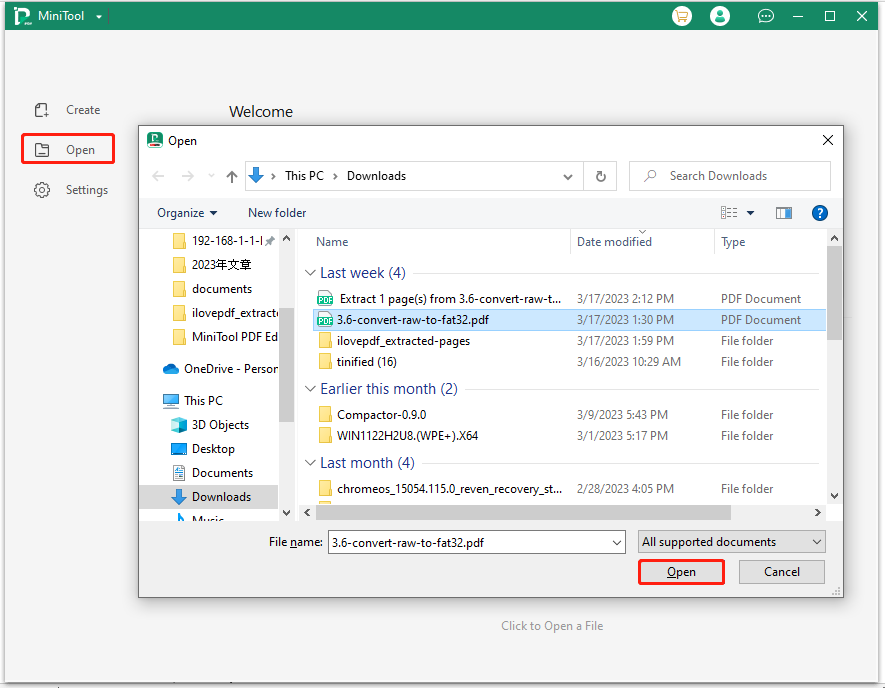This screenshot has width=885, height=688.
Task: Cancel the Open dialog
Action: point(781,571)
